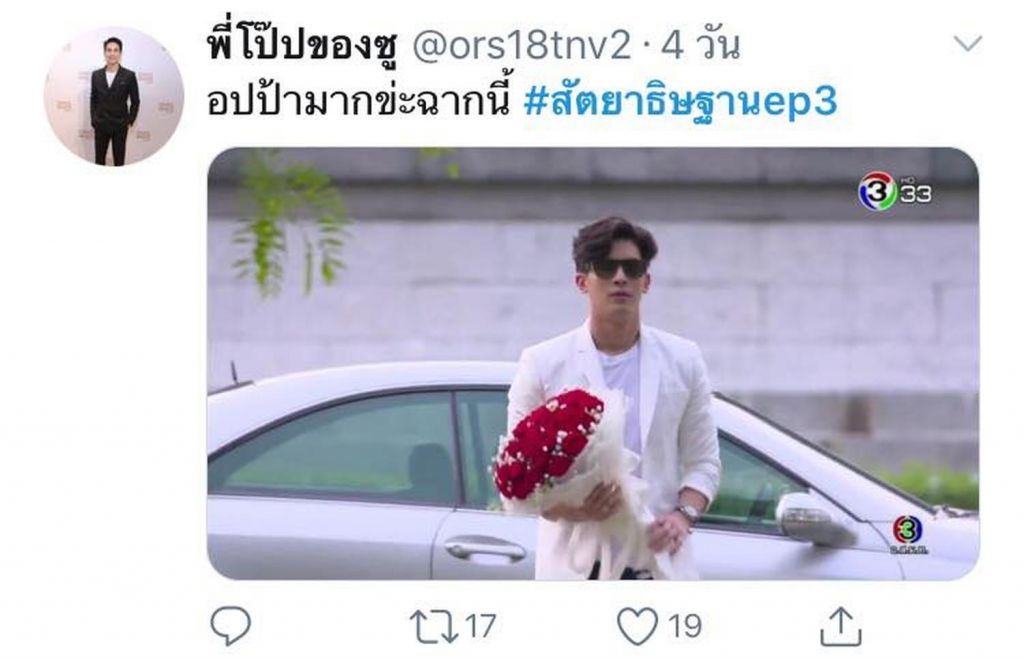The width and height of the screenshot is (1024, 659).
Task: Retweet this post using the arrows icon
Action: coord(434,626)
